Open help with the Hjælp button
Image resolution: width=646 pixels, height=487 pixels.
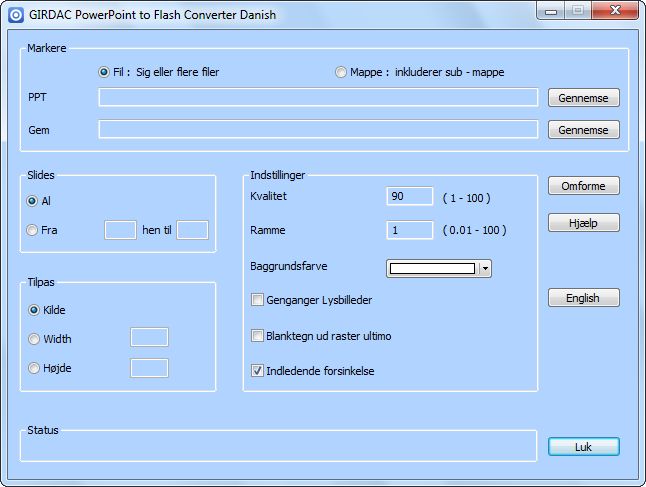click(583, 223)
